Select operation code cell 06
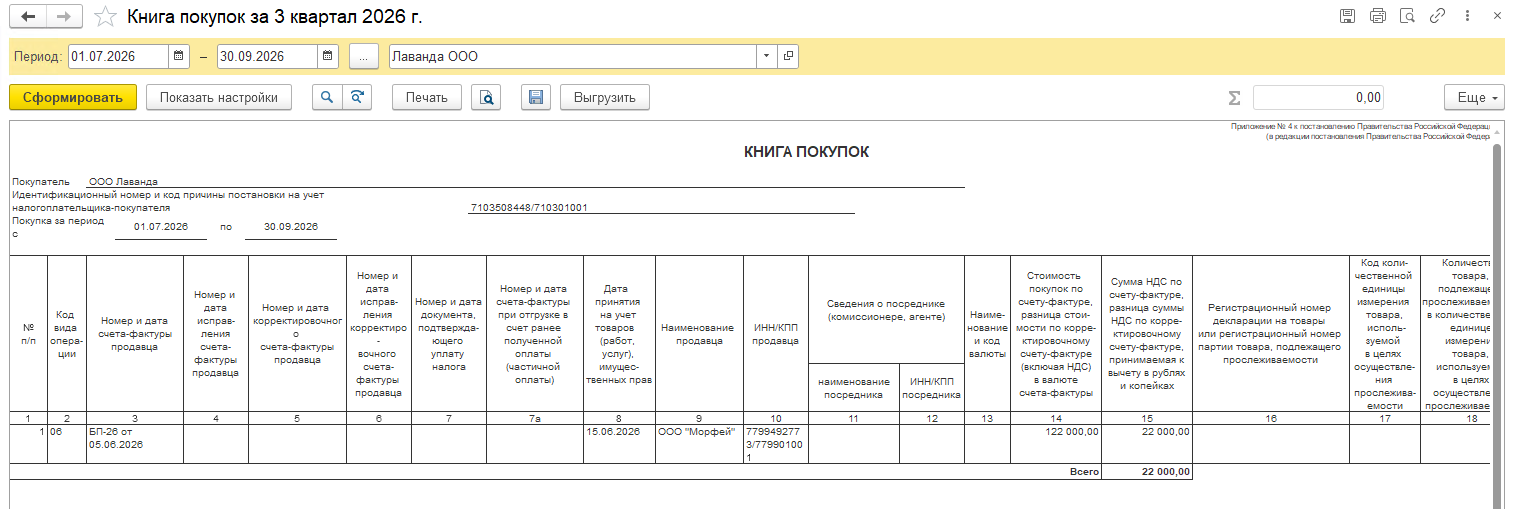The height and width of the screenshot is (509, 1513). [x=67, y=443]
